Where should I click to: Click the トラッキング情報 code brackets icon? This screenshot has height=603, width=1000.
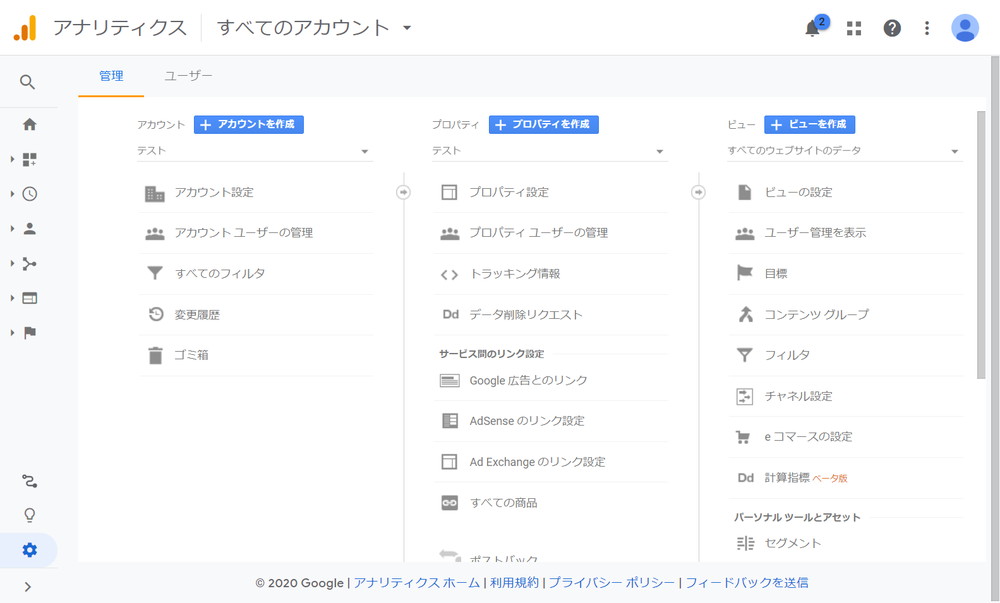449,274
